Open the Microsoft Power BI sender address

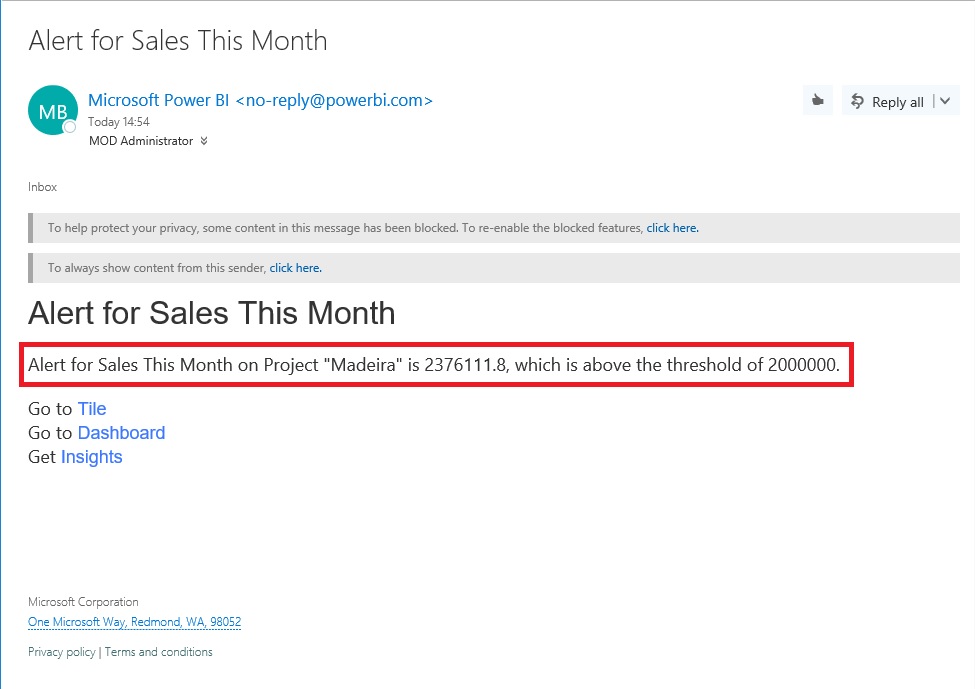click(x=260, y=100)
